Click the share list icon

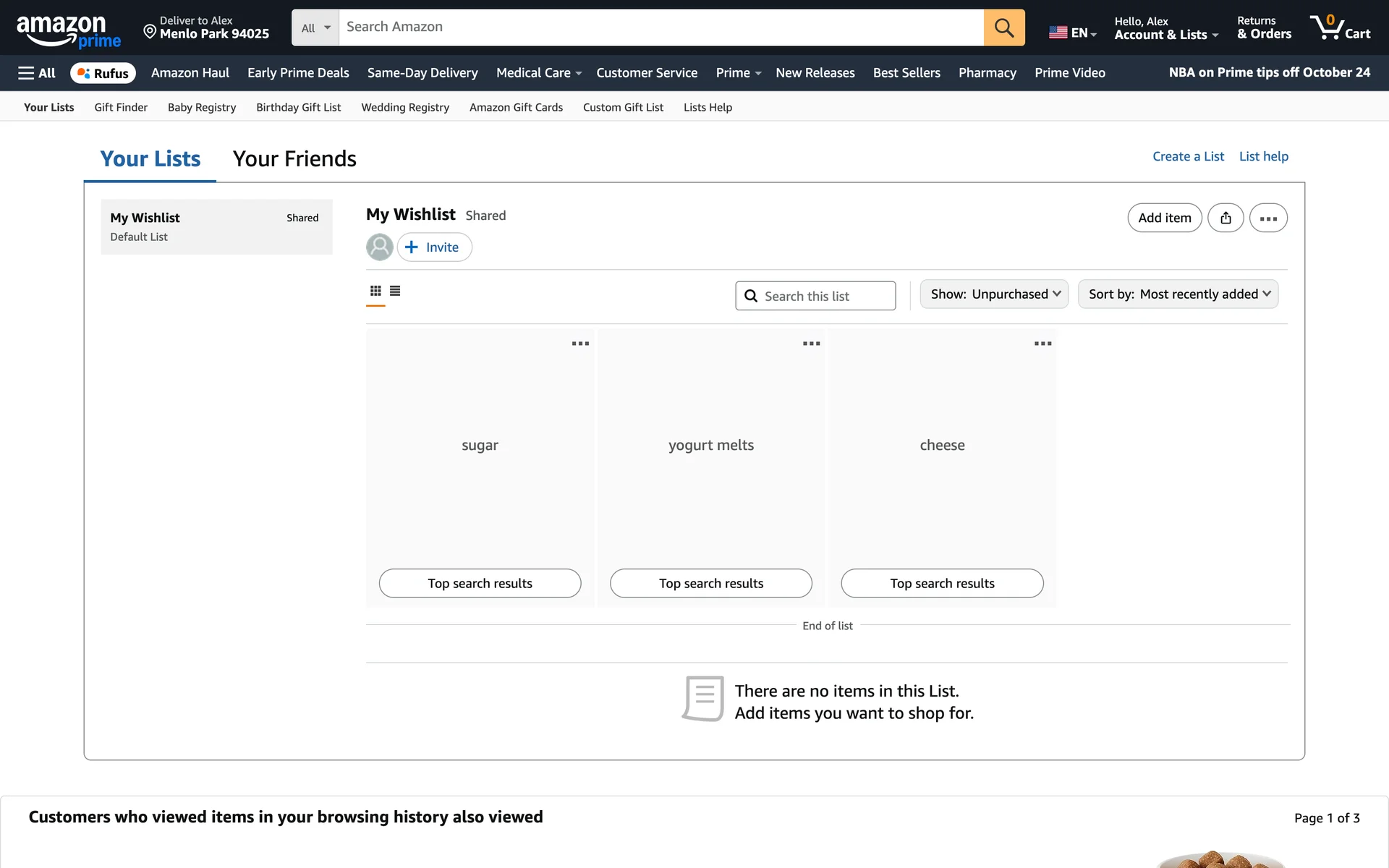point(1226,218)
